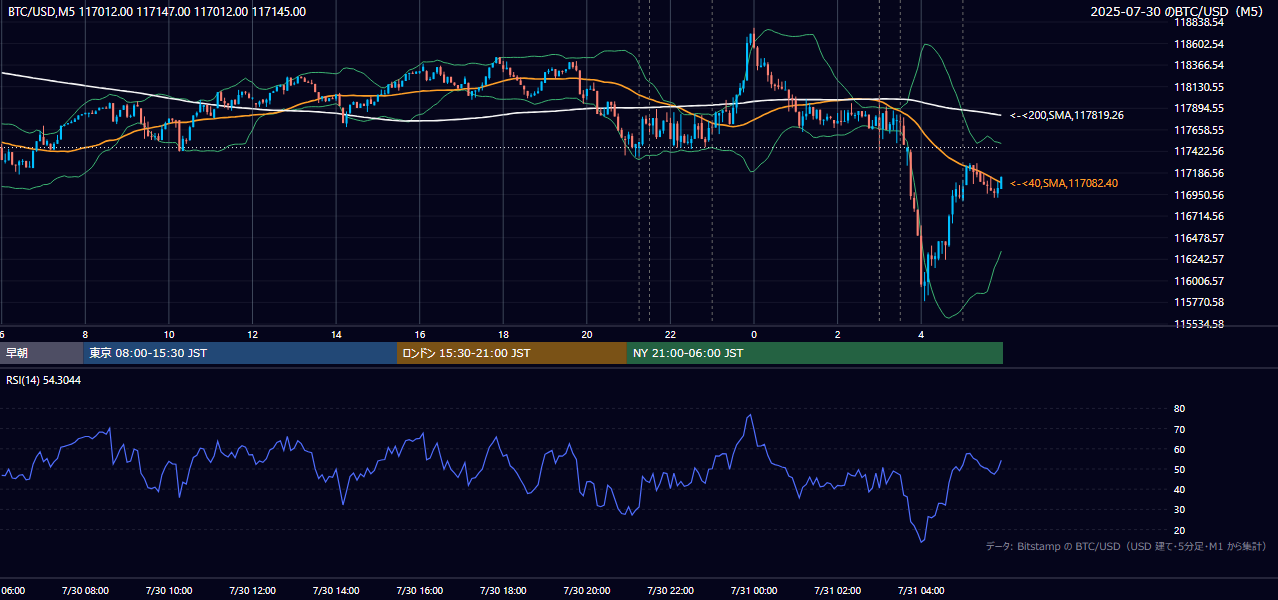Click the 7/30 12:00 date label

click(252, 591)
